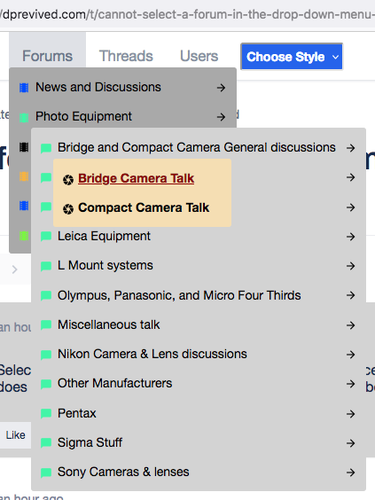This screenshot has width=375, height=500.
Task: Click chat icon beside Leica Equipment
Action: coord(46,237)
